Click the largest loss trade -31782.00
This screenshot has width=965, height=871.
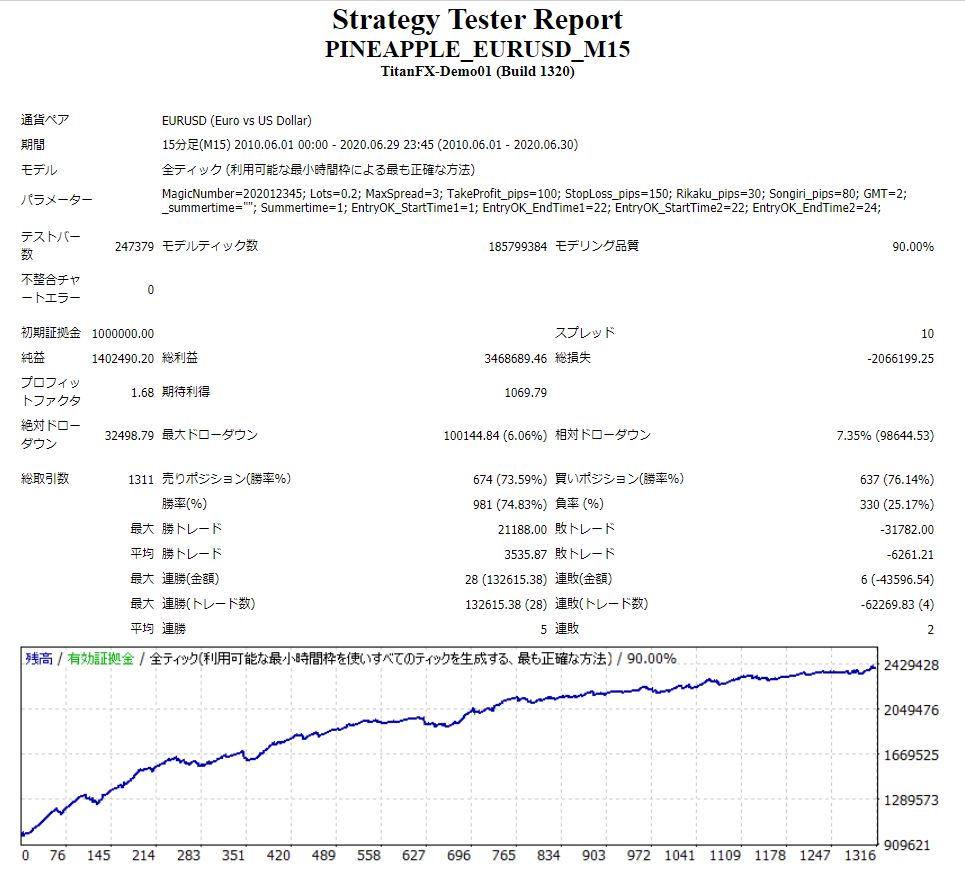[x=907, y=529]
